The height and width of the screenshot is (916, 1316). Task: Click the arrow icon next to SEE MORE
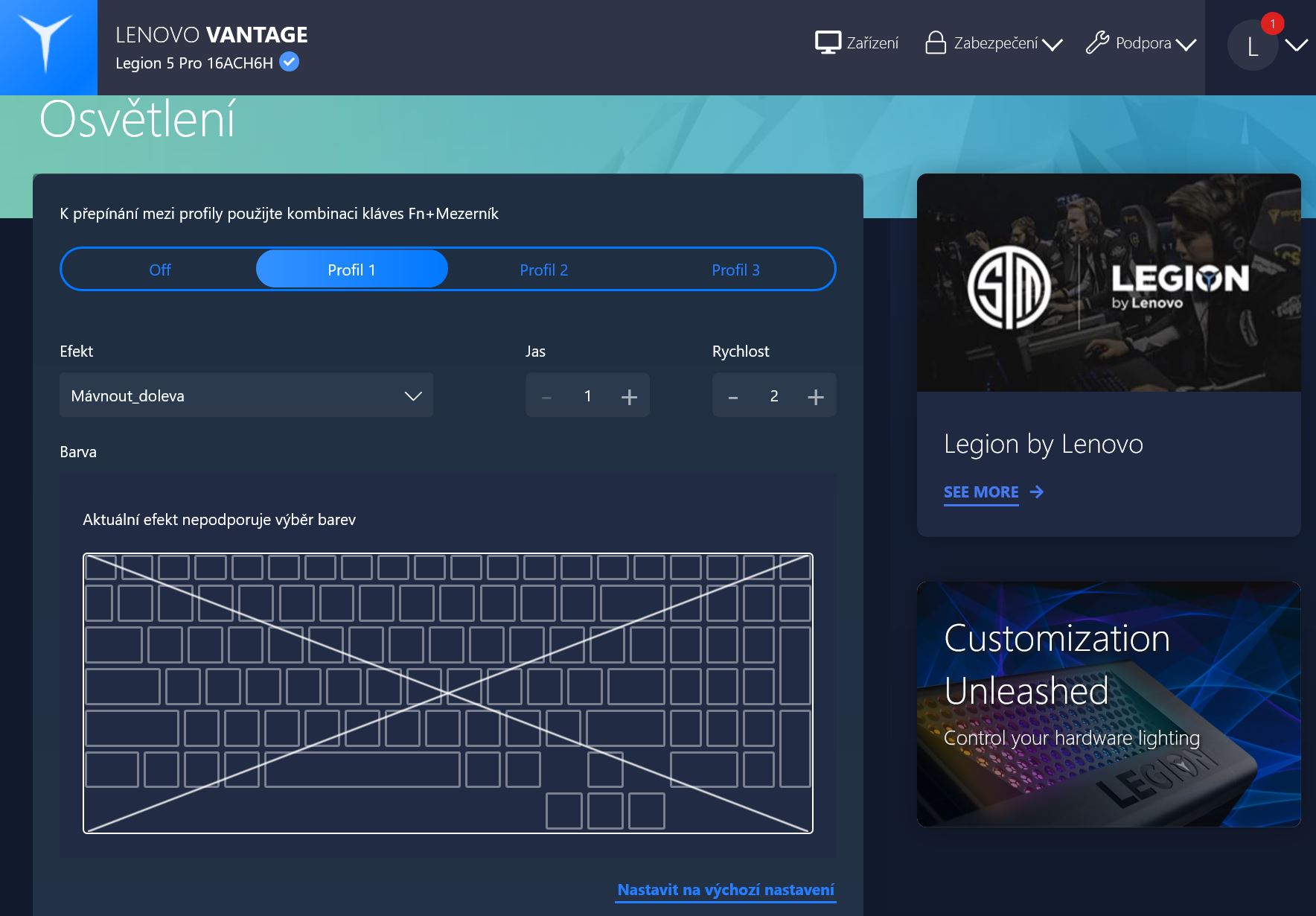(x=1037, y=492)
